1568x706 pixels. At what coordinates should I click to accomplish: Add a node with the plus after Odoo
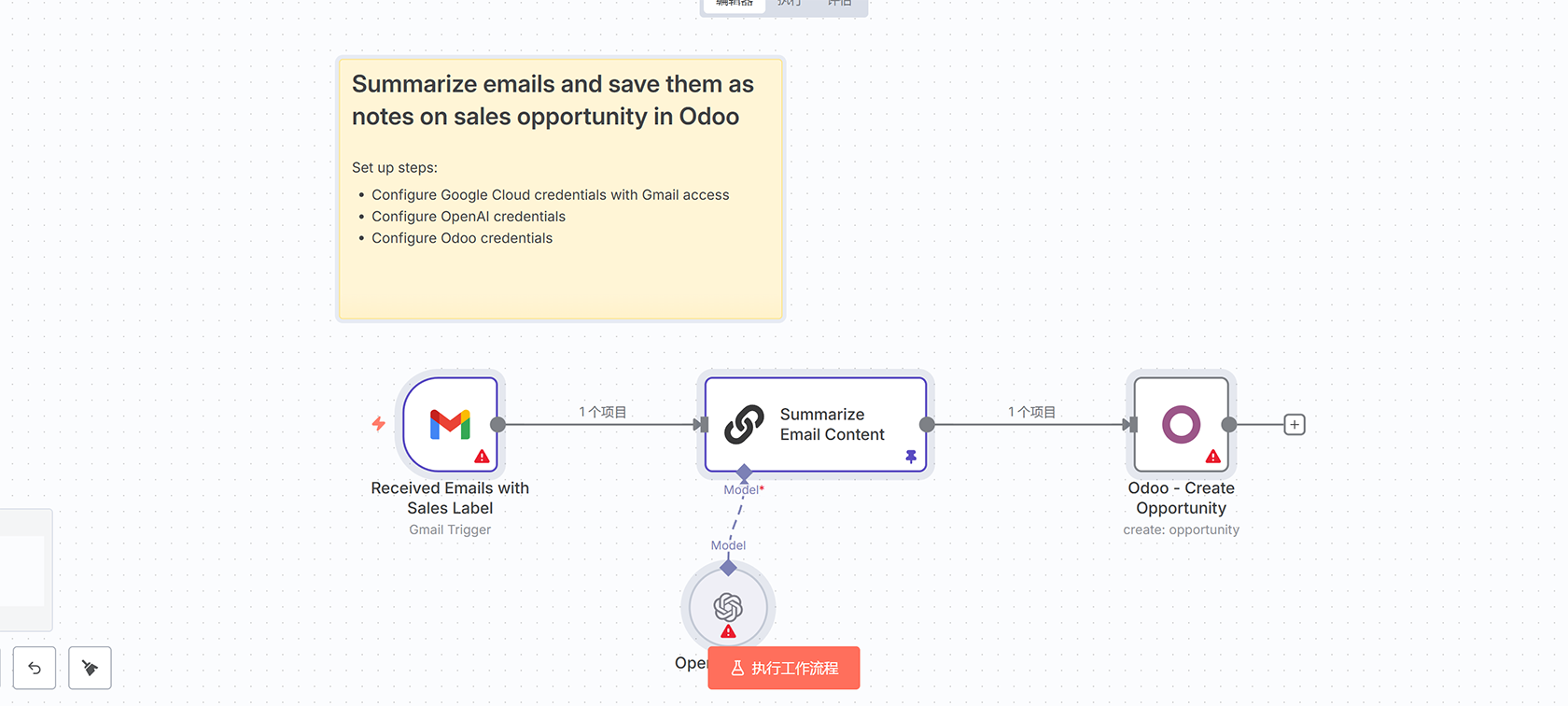[x=1295, y=425]
